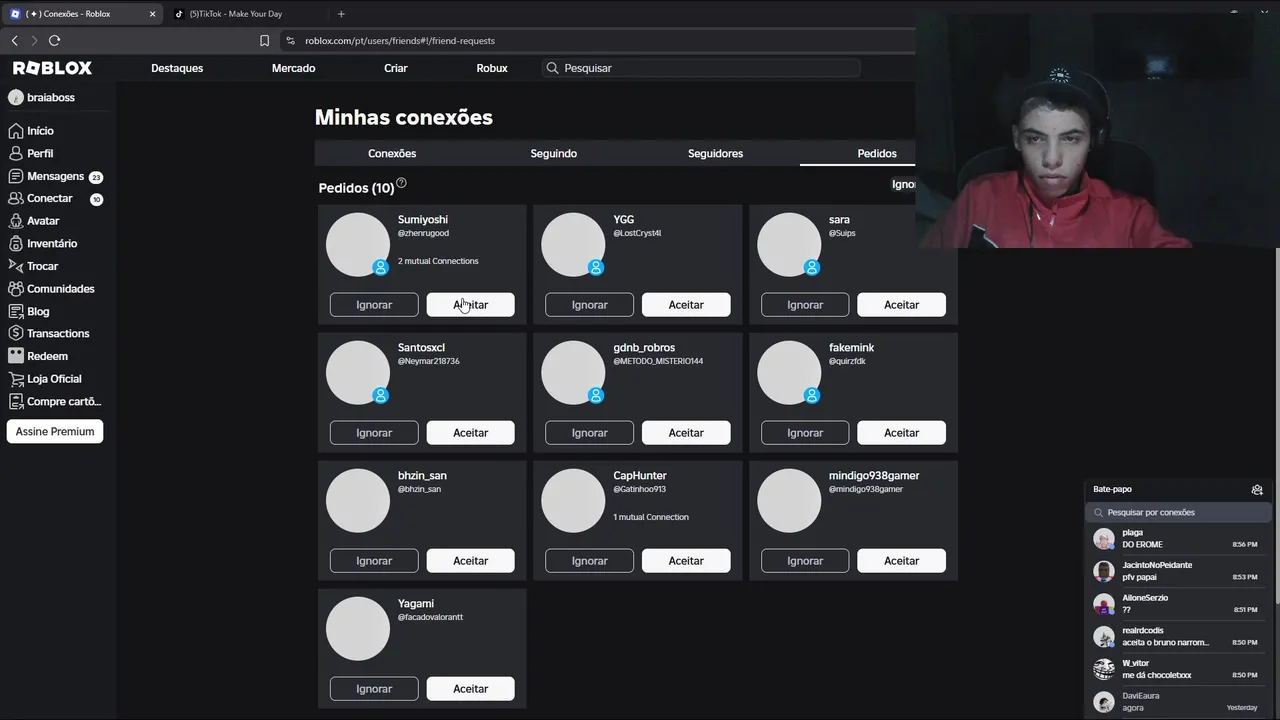Open Mensagens icon in sidebar

(x=15, y=176)
